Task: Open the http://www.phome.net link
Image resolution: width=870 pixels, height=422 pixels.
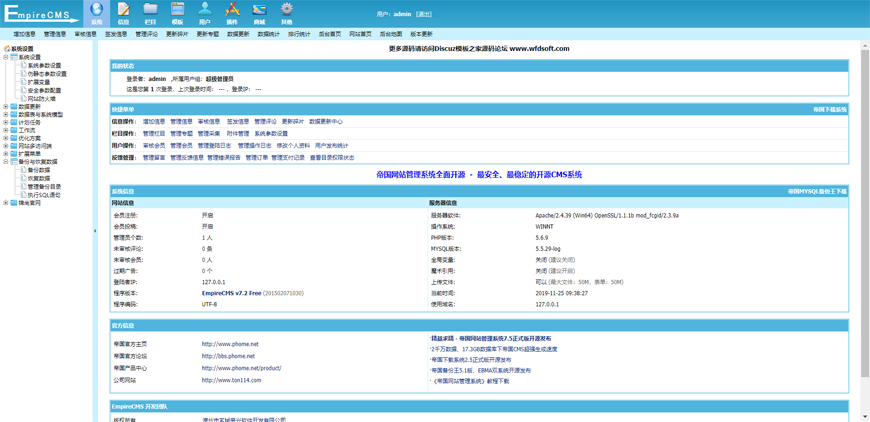Action: [230, 344]
